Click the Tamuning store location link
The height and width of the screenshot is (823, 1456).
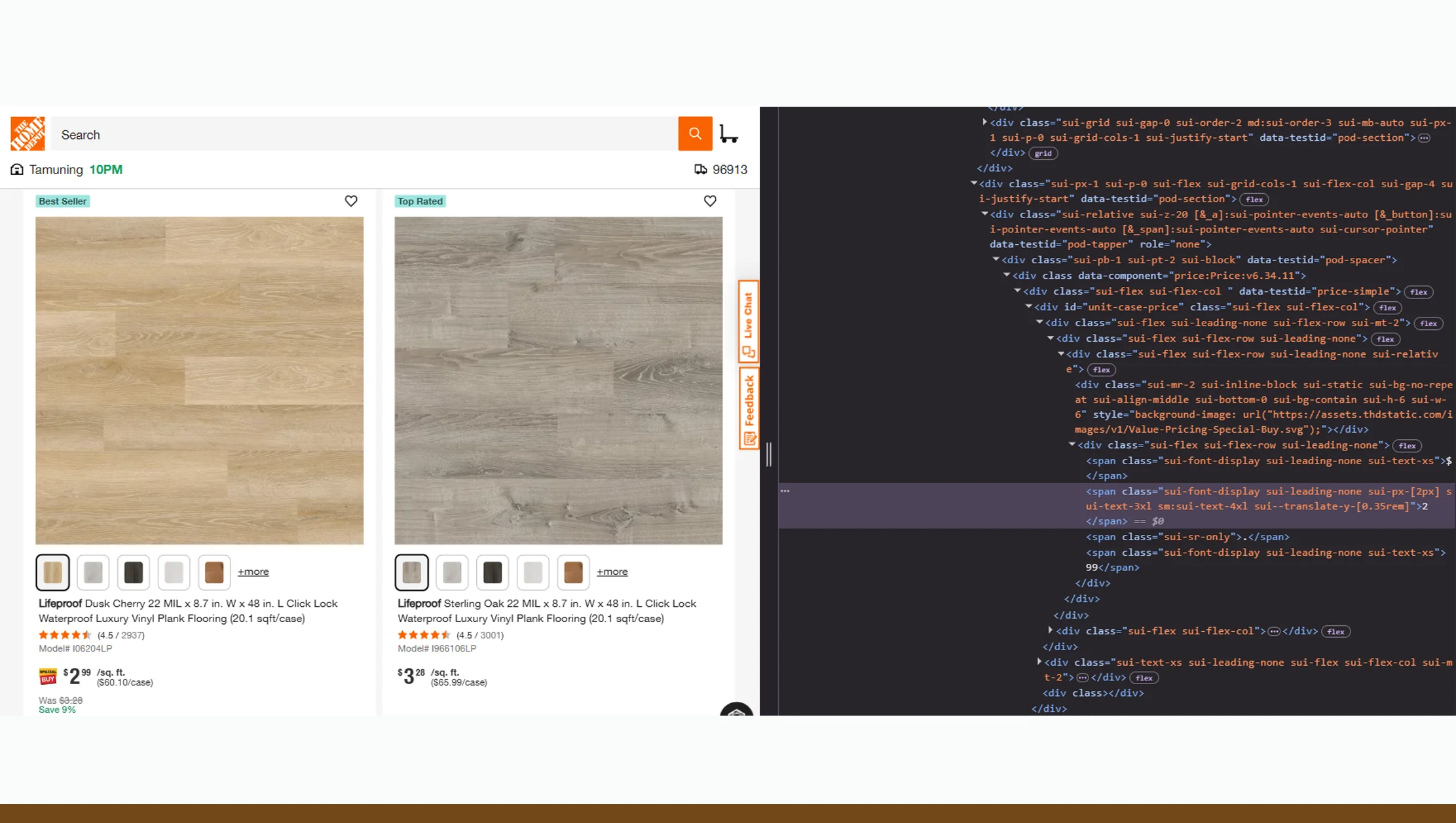click(x=56, y=169)
